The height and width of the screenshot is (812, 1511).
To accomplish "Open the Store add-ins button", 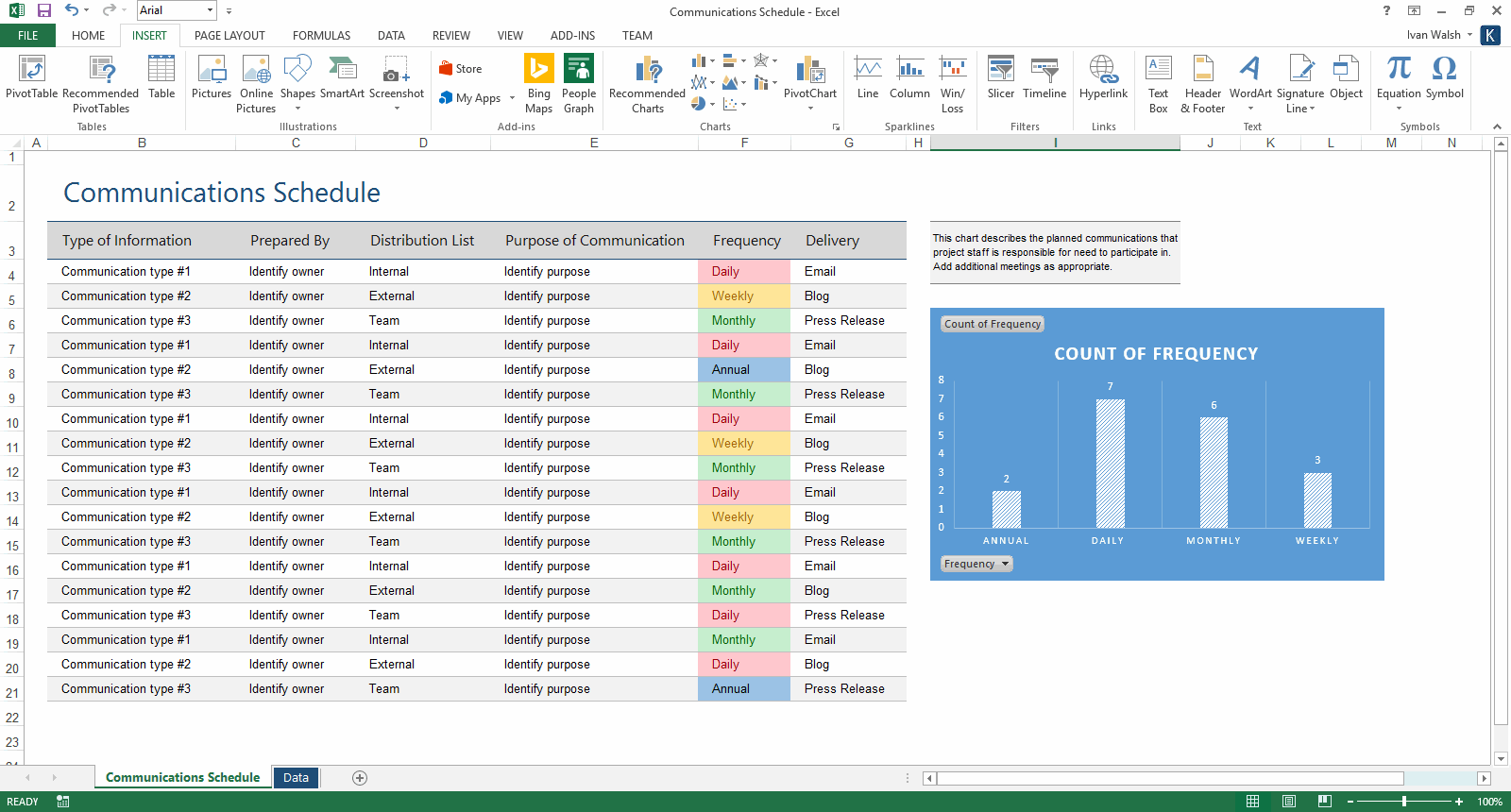I will pyautogui.click(x=461, y=69).
